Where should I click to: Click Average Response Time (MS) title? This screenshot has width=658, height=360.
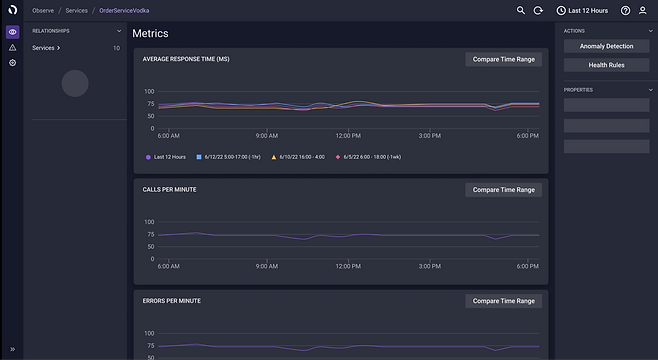pyautogui.click(x=186, y=59)
